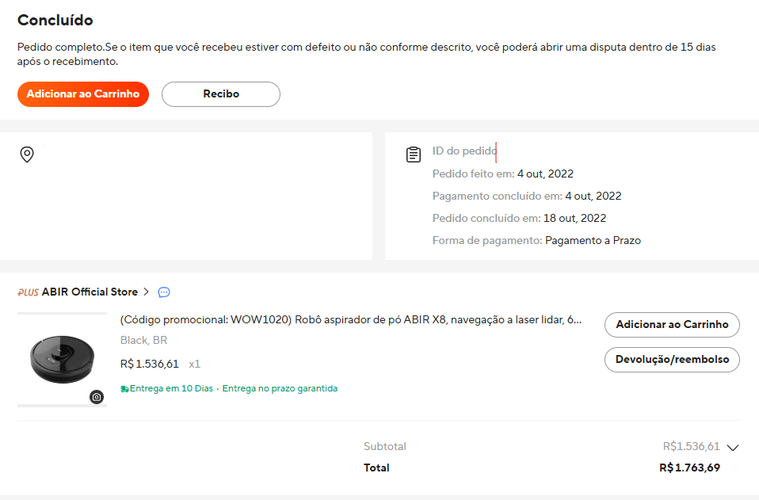The height and width of the screenshot is (500, 759).
Task: Click the green delivery truck icon
Action: pyautogui.click(x=124, y=388)
